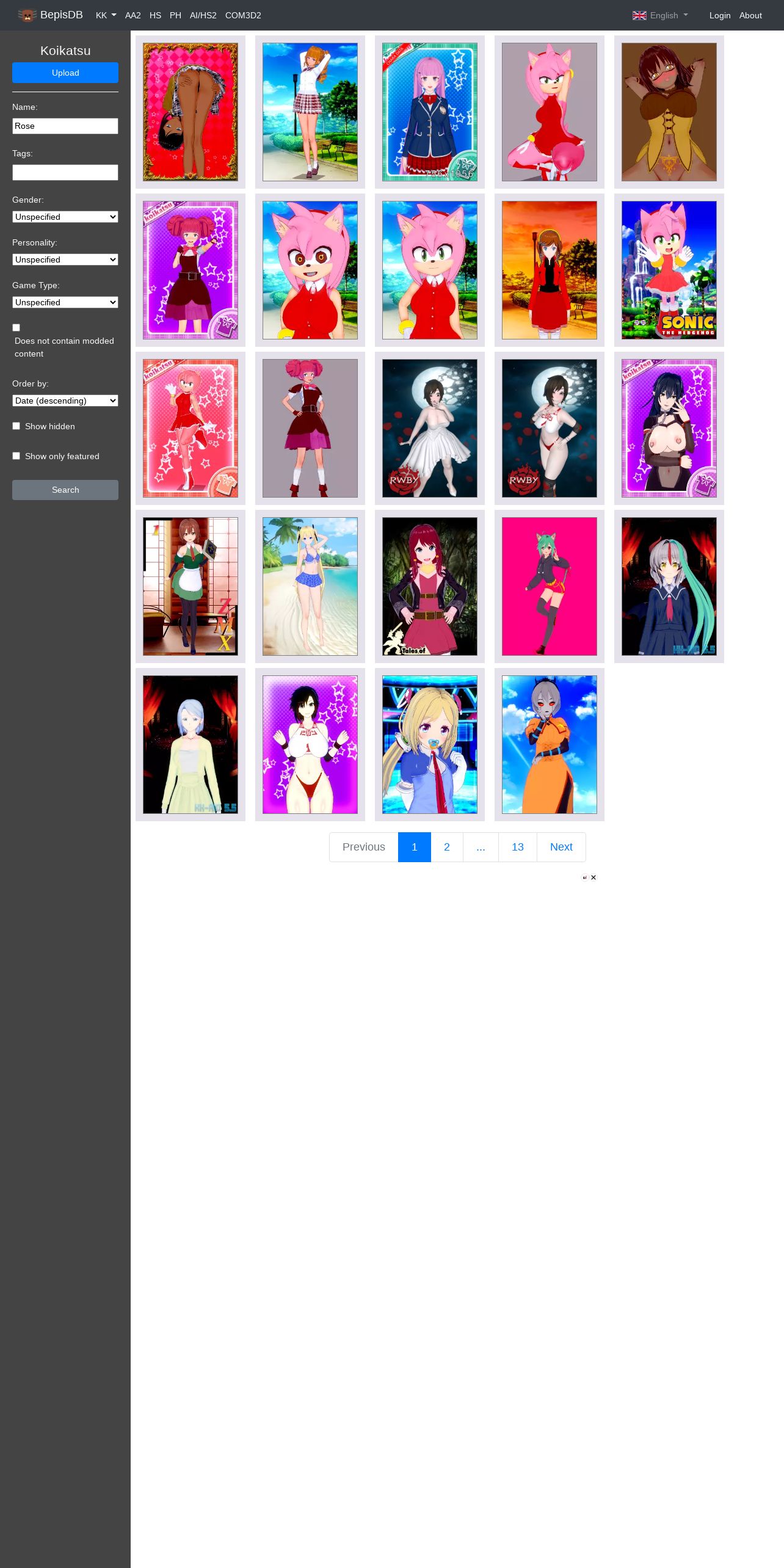784x1568 pixels.
Task: Expand the Game Type dropdown
Action: (x=65, y=302)
